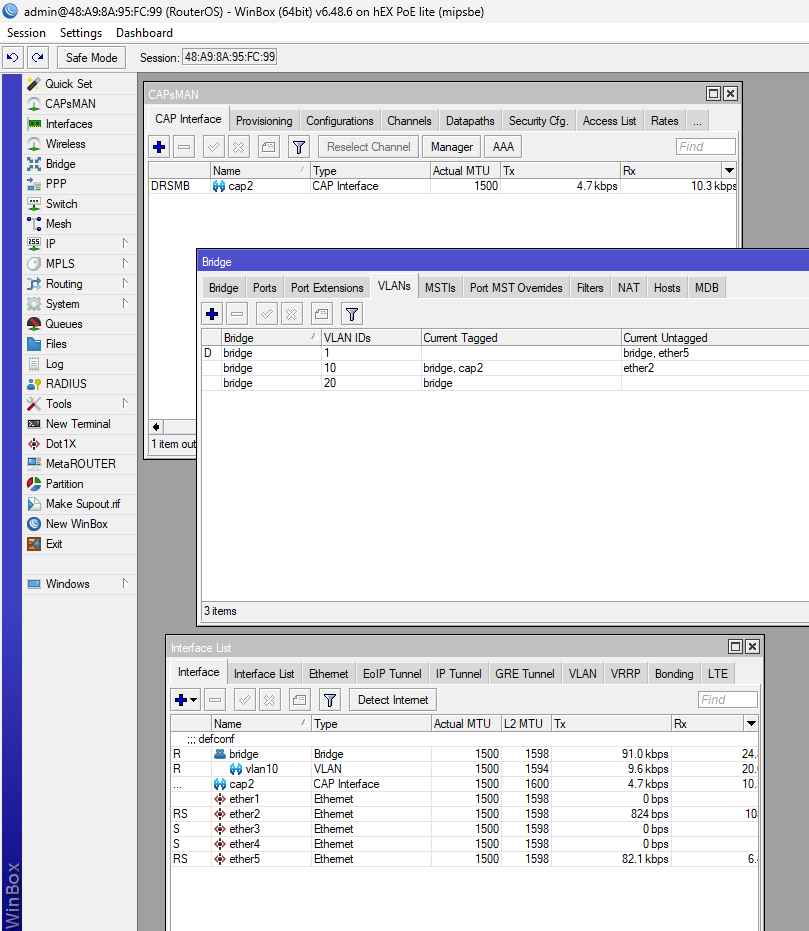
Task: Click the undo arrow in the top toolbar
Action: click(12, 58)
